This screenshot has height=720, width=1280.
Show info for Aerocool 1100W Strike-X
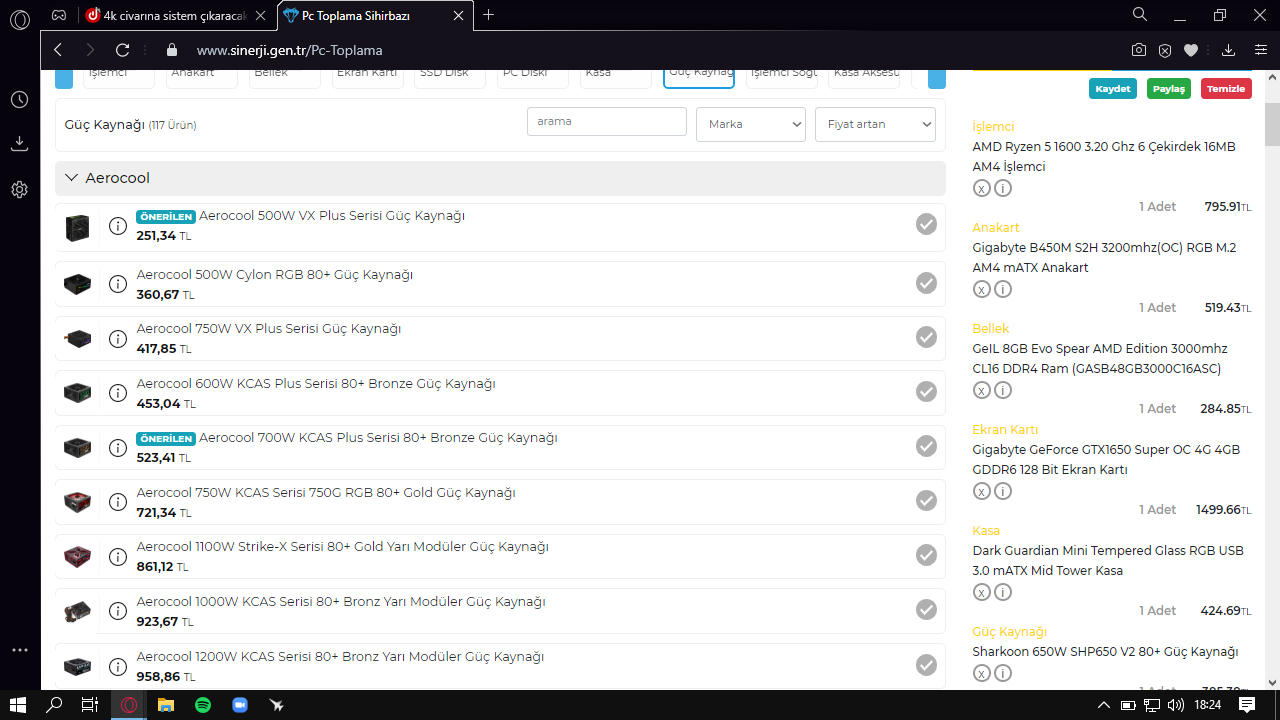(118, 556)
